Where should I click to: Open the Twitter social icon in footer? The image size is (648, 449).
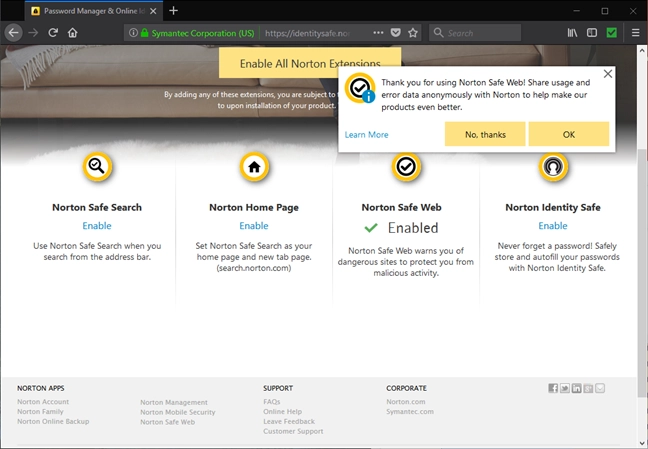click(x=565, y=388)
